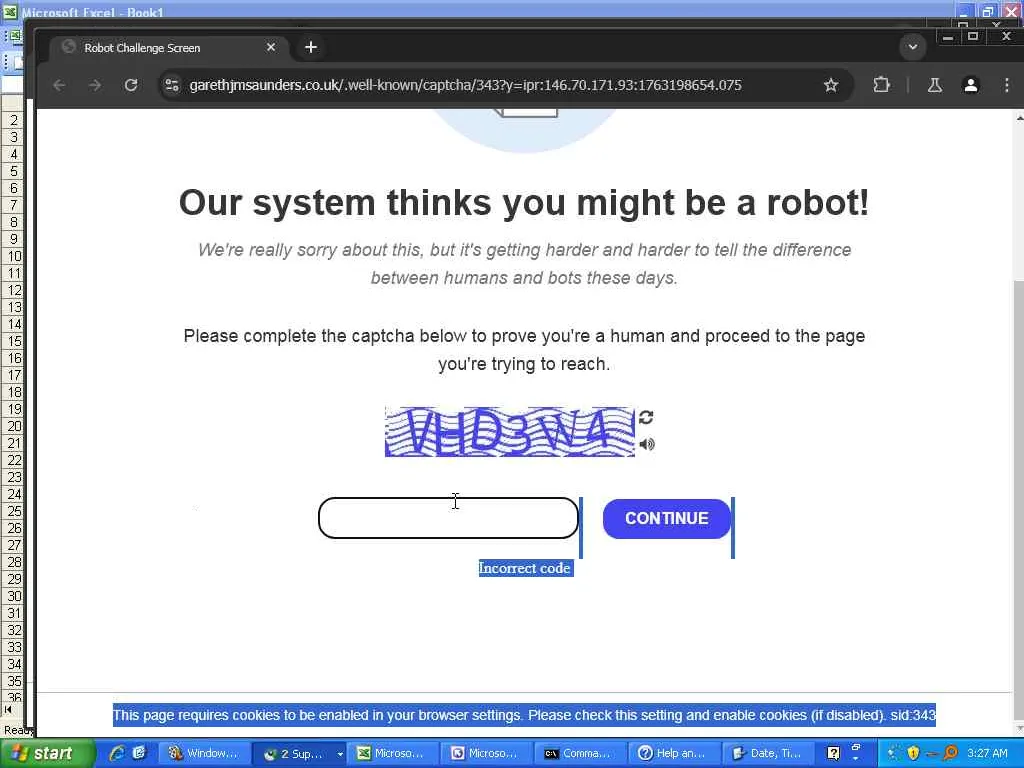Click the captcha code input field
The width and height of the screenshot is (1024, 768).
[x=448, y=518]
